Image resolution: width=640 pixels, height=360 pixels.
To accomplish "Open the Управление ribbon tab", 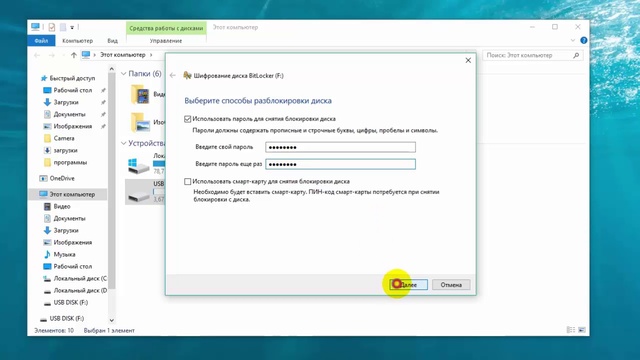I will 166,41.
